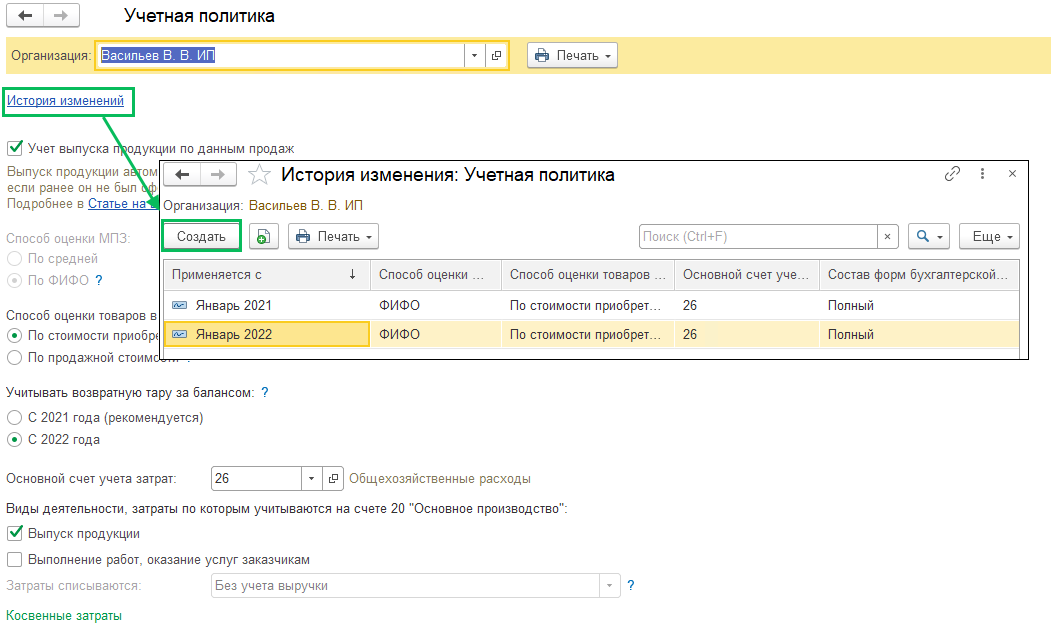Go back with main window left arrow
1051x625 pixels.
[x=25, y=15]
